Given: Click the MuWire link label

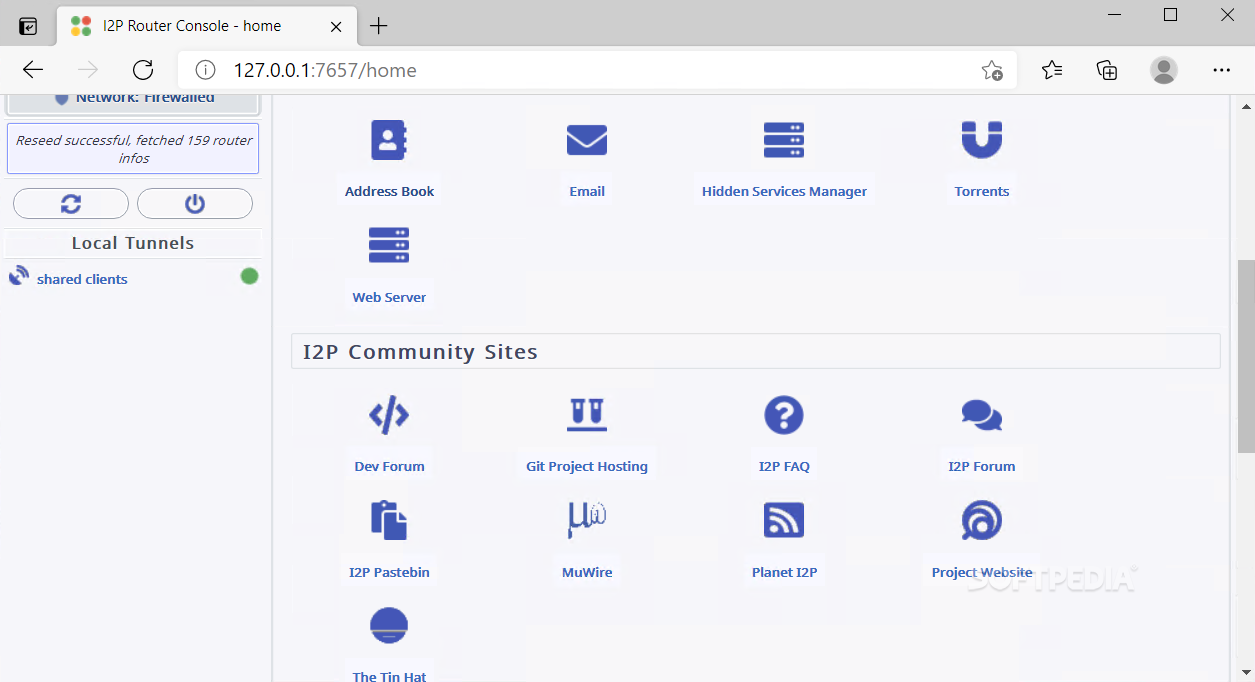Looking at the screenshot, I should [x=587, y=572].
